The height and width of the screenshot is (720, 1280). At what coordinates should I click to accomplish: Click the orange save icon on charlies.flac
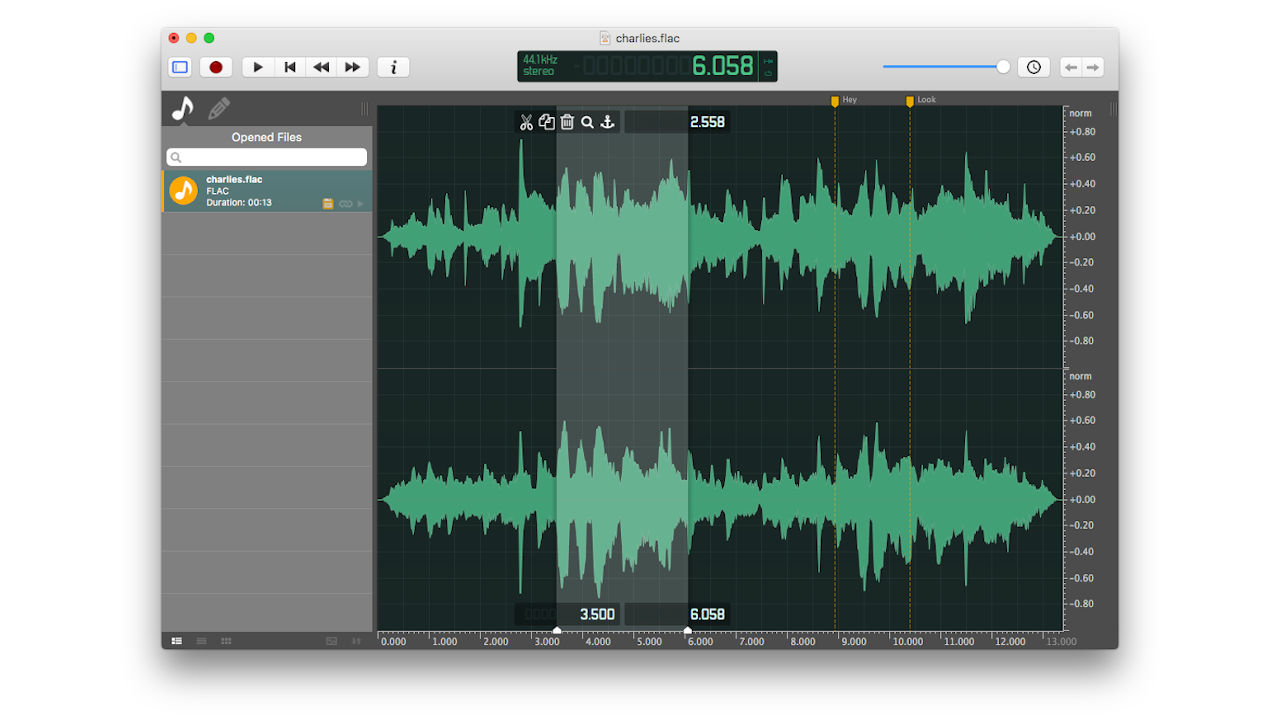(x=328, y=204)
